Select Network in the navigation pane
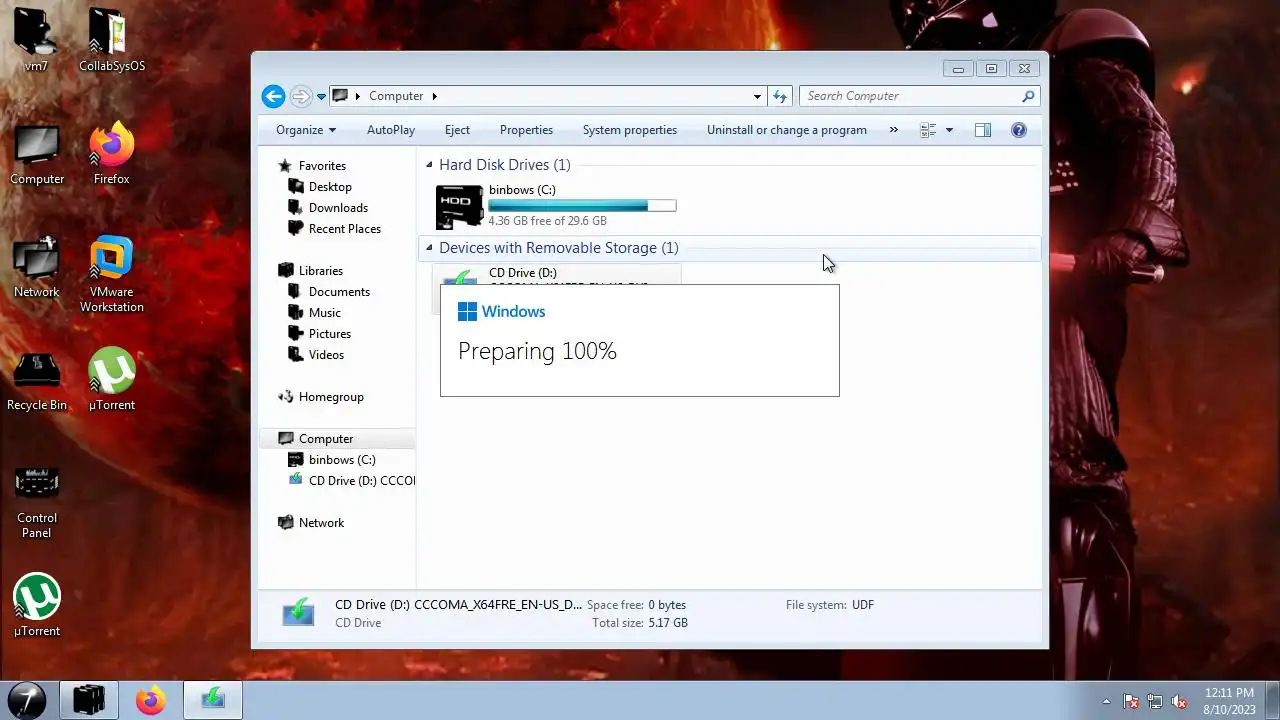 321,523
